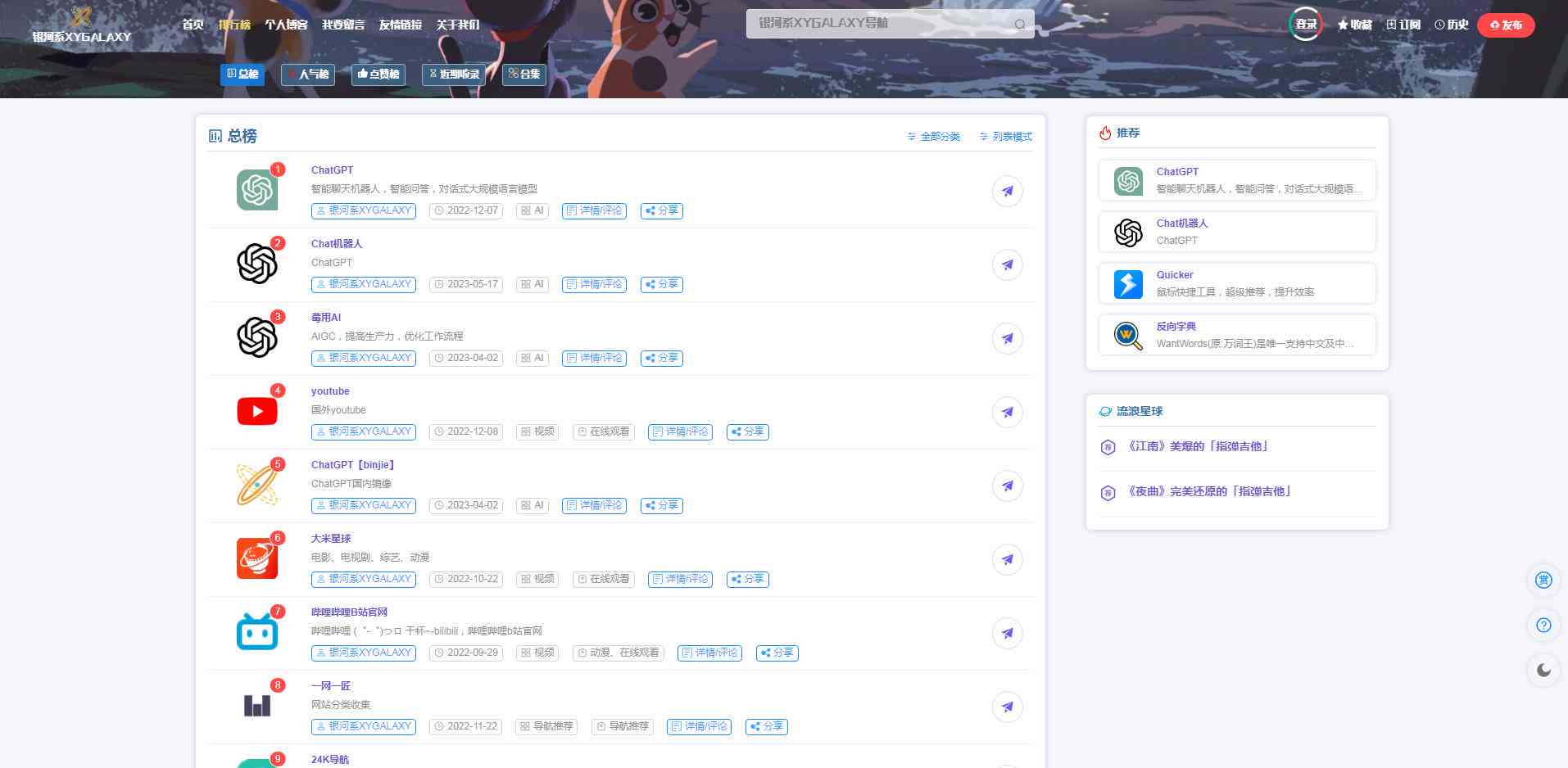Click the AI category tag on 毒用AI
Viewport: 1568px width, 768px height.
point(532,358)
